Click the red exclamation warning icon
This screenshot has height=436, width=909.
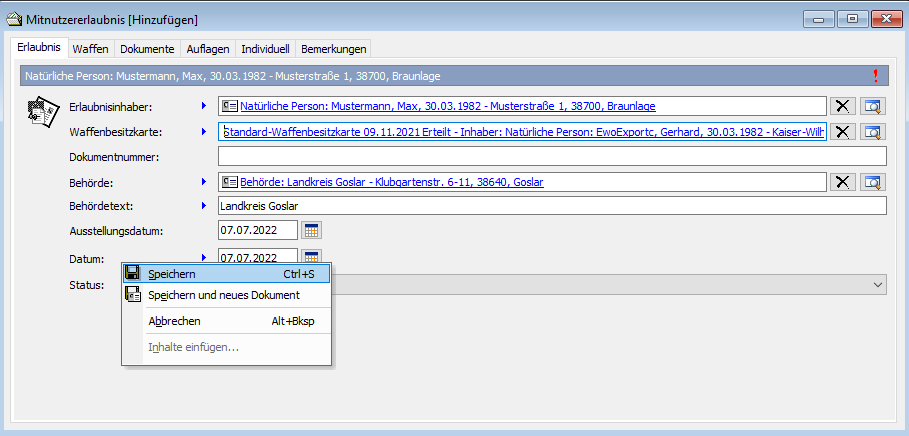click(x=876, y=76)
